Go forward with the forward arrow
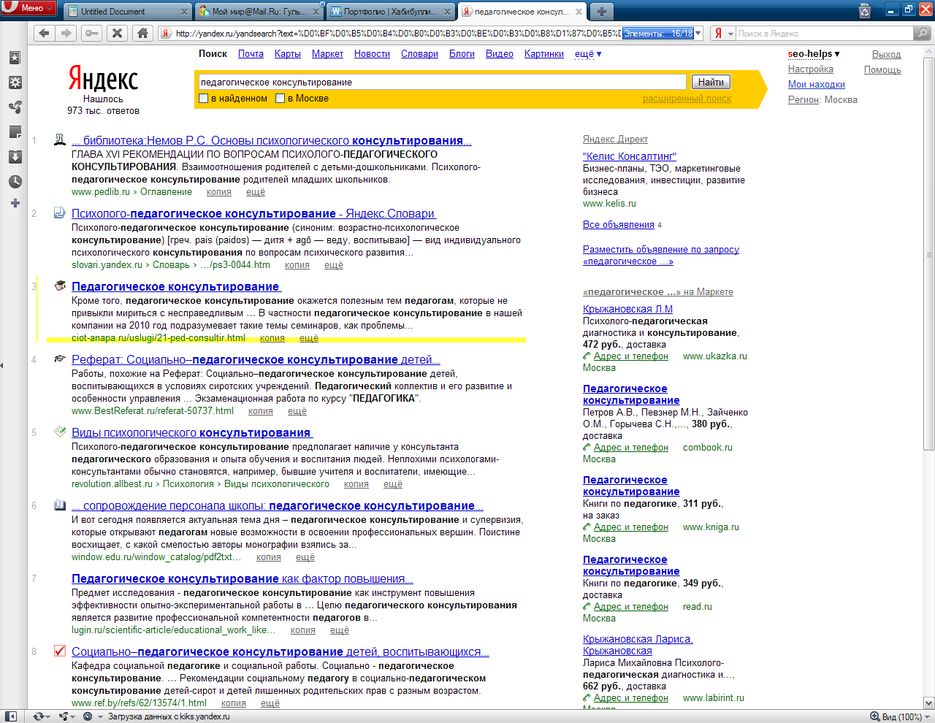Screen dimensions: 935x723 [x=64, y=33]
